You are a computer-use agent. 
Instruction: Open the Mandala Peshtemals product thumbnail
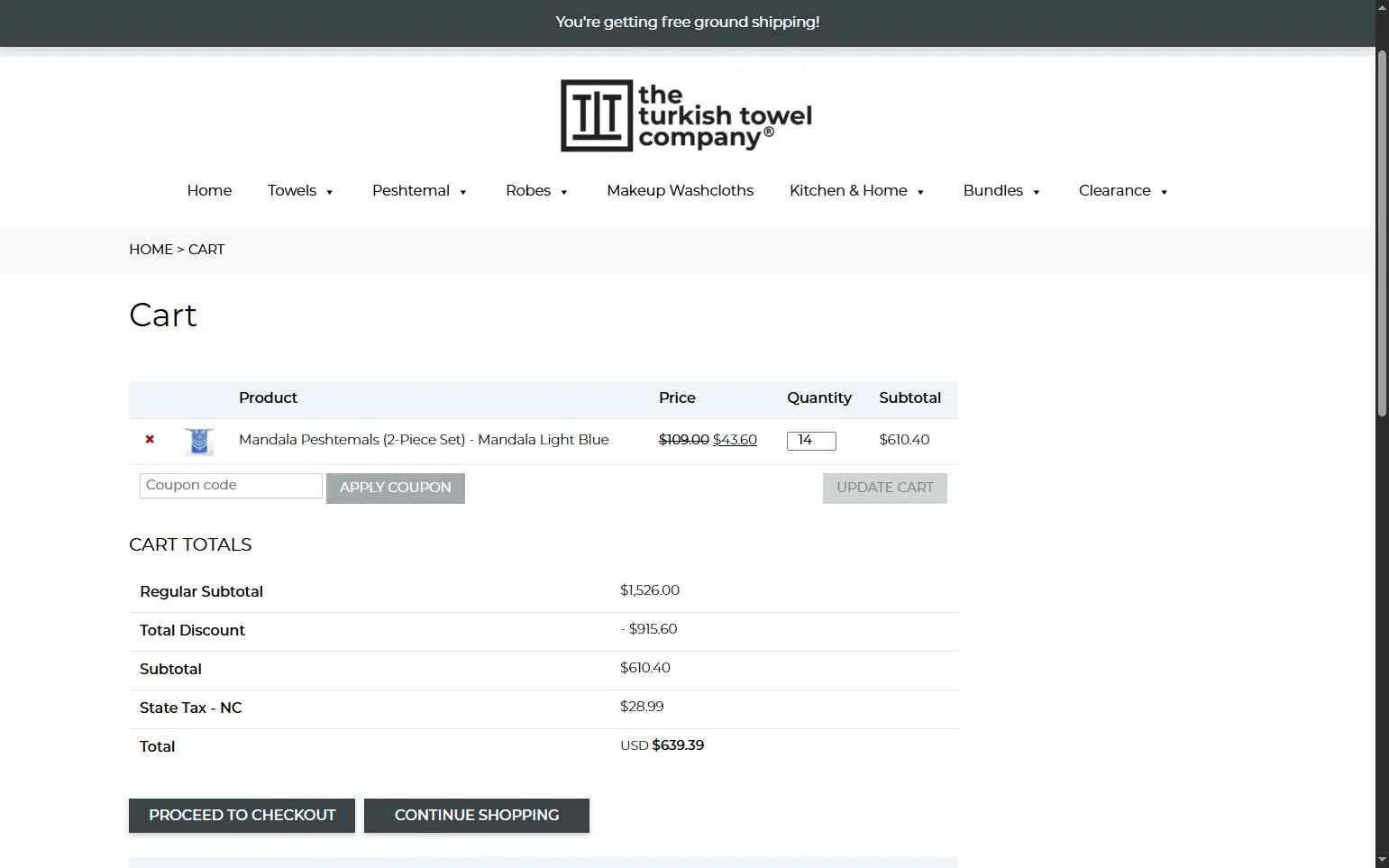[x=199, y=442]
